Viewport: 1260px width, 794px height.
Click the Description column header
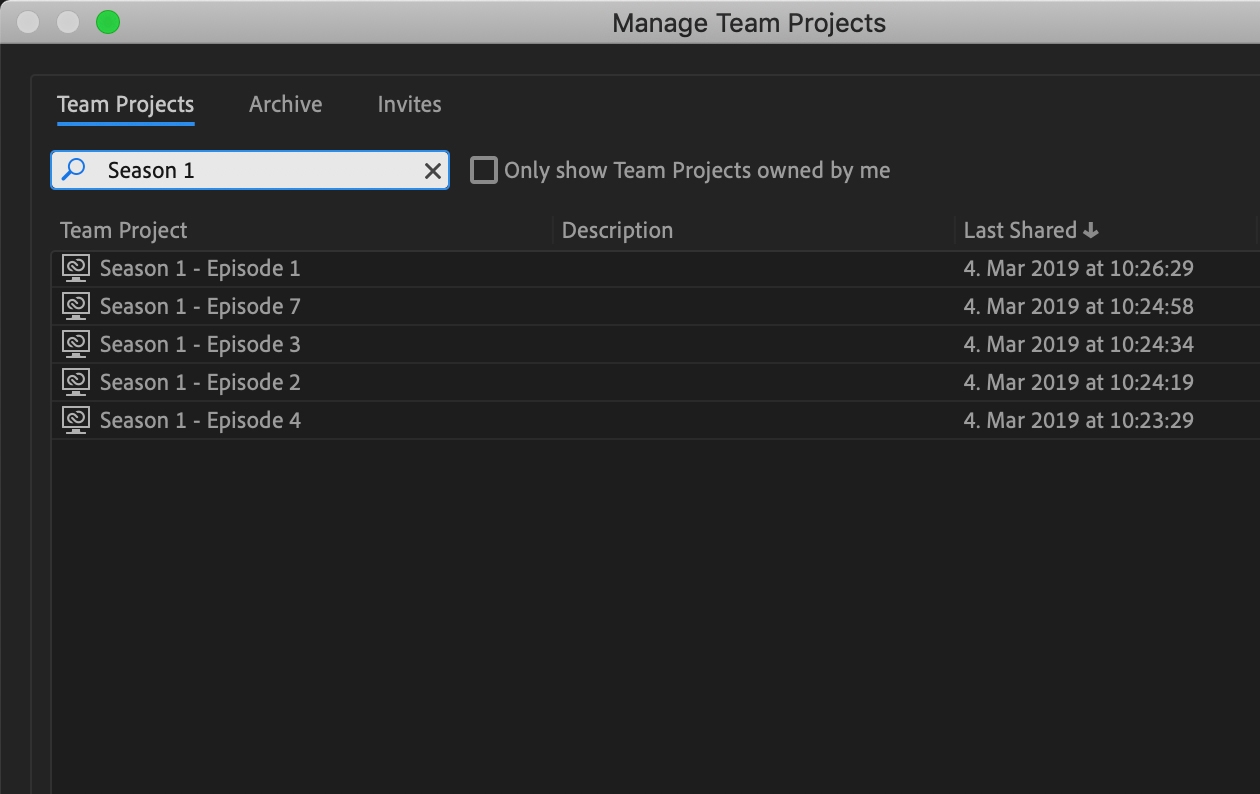[x=617, y=229]
